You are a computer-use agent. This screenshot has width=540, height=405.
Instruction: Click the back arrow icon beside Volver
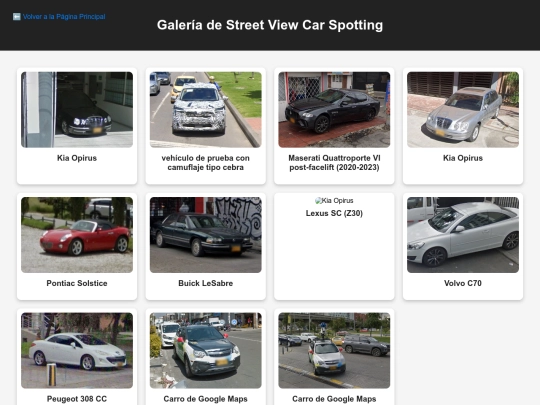[x=17, y=17]
